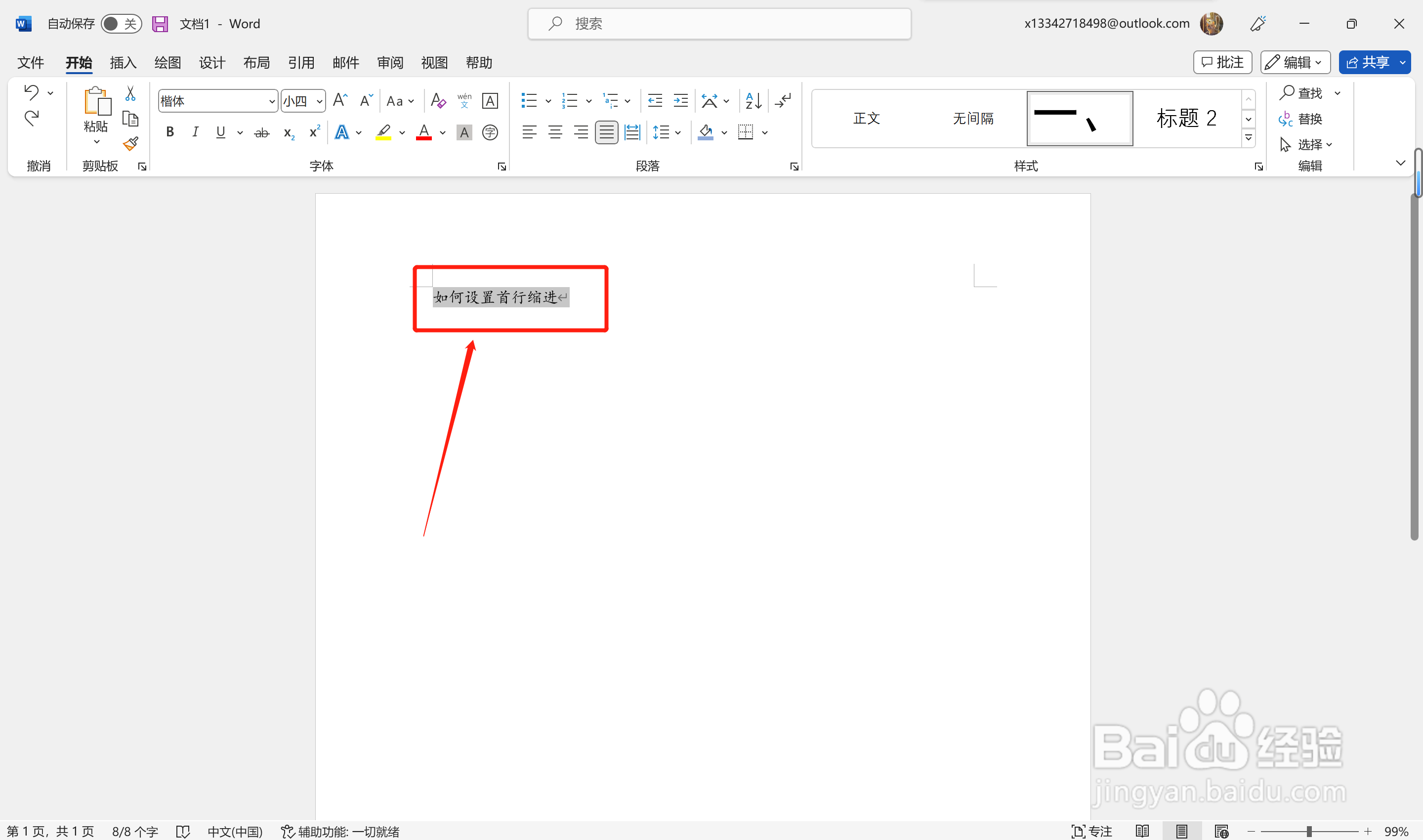The height and width of the screenshot is (840, 1423).
Task: Click the Copy icon
Action: (x=131, y=118)
